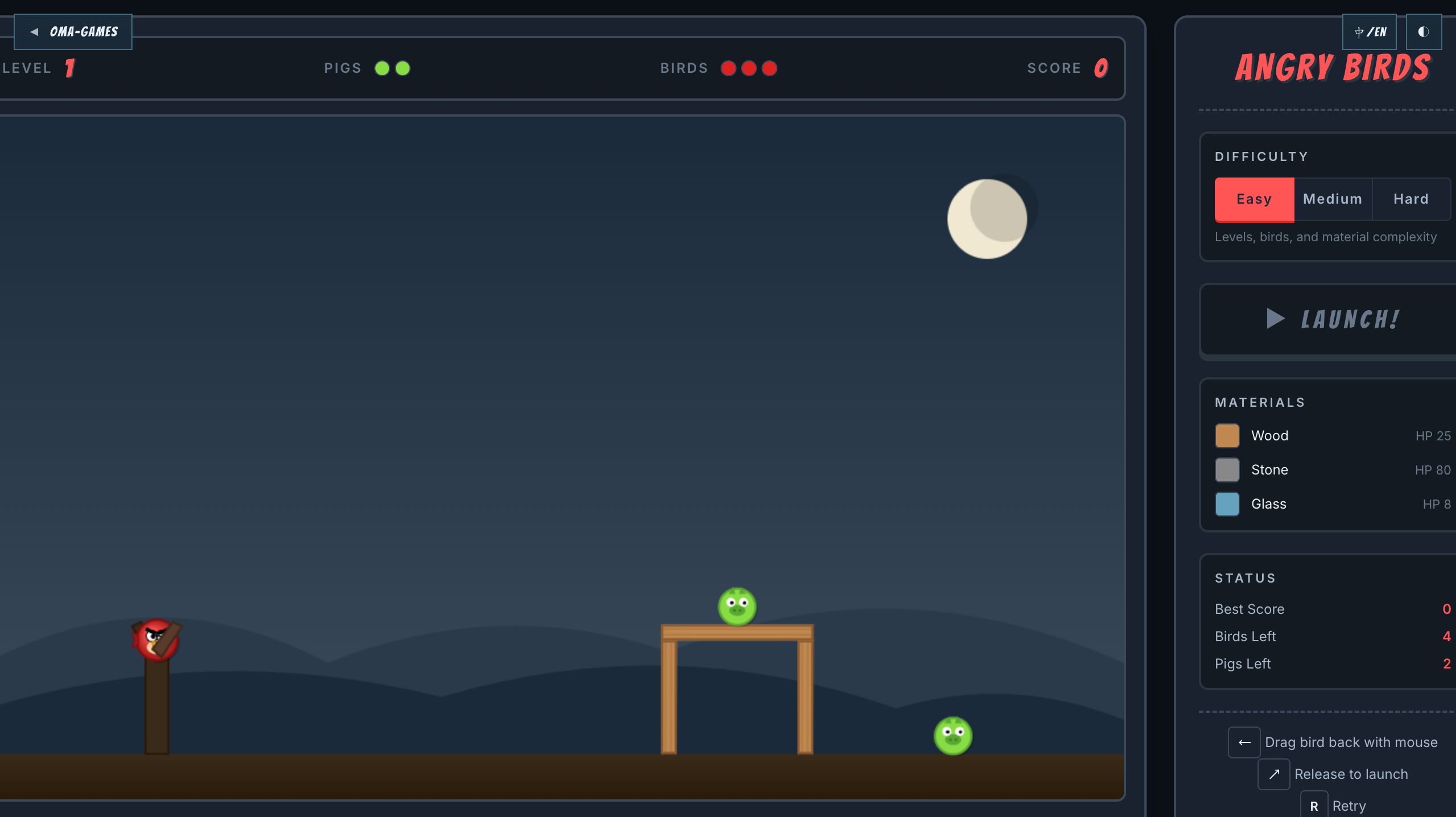The height and width of the screenshot is (817, 1456).
Task: Click the Materials heading
Action: pyautogui.click(x=1260, y=402)
